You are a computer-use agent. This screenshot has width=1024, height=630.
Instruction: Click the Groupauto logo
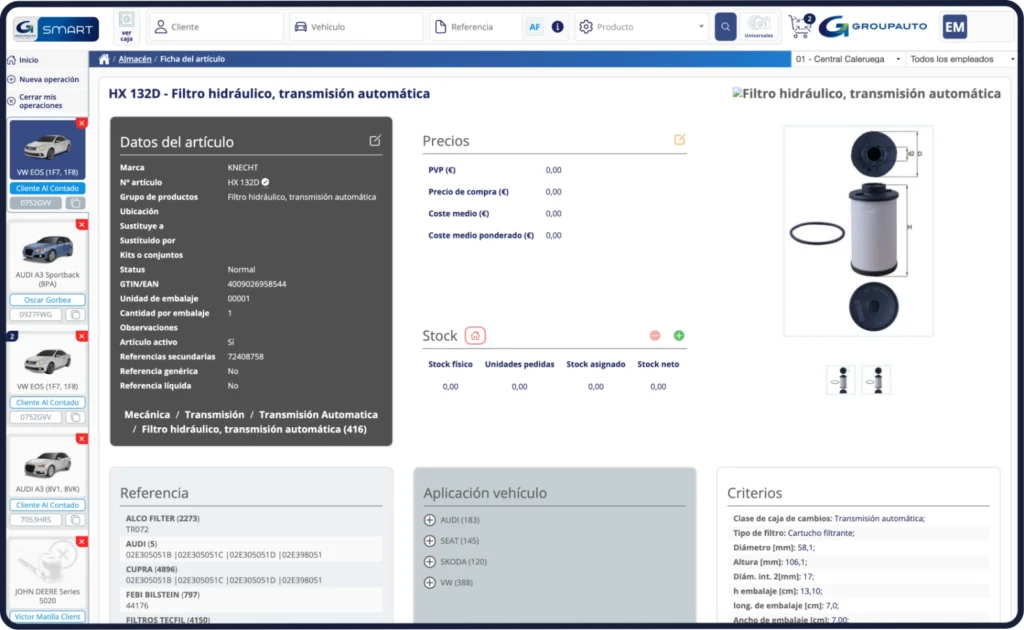click(873, 27)
